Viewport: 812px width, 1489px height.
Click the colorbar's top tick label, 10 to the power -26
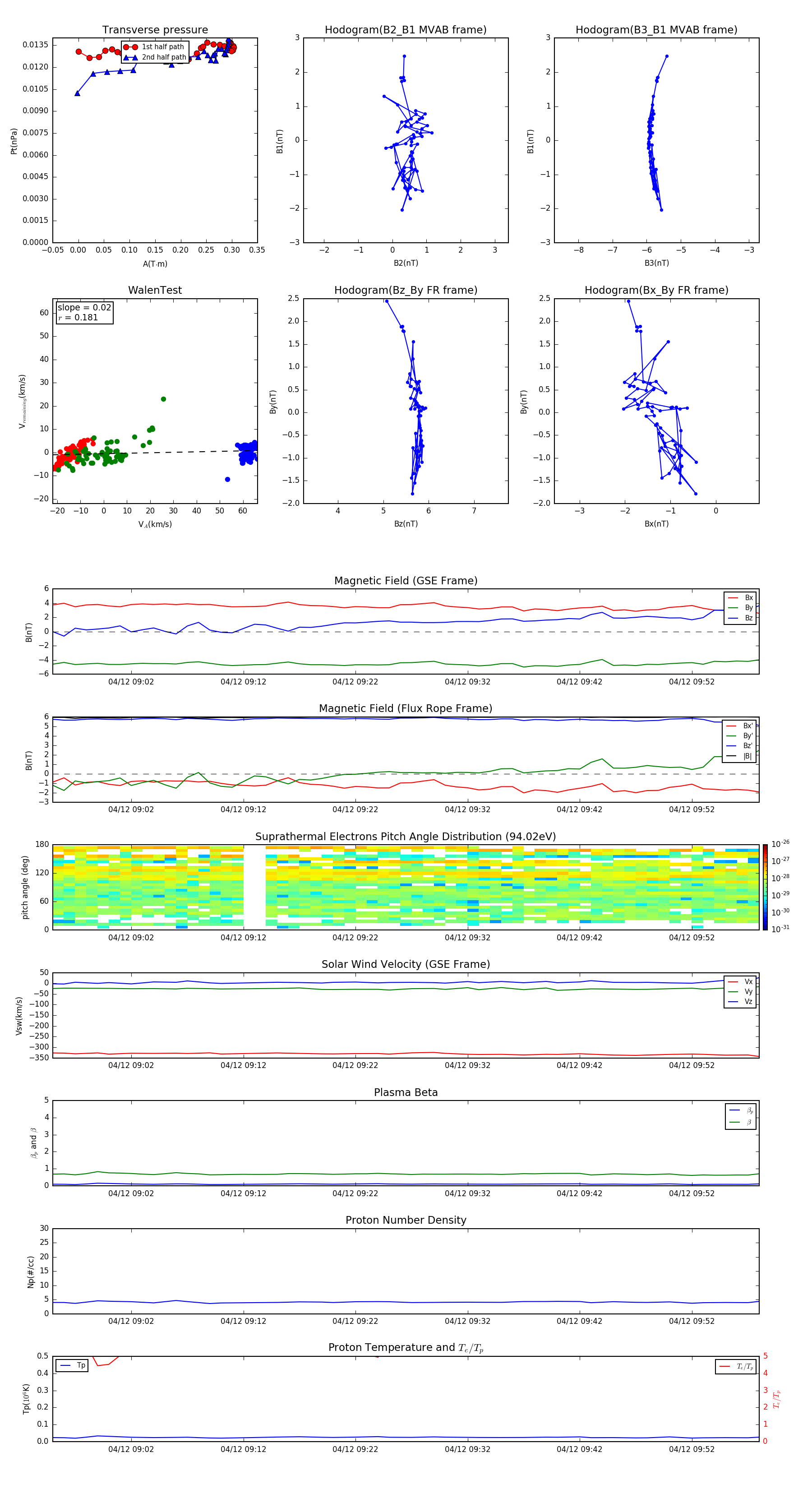pos(780,844)
